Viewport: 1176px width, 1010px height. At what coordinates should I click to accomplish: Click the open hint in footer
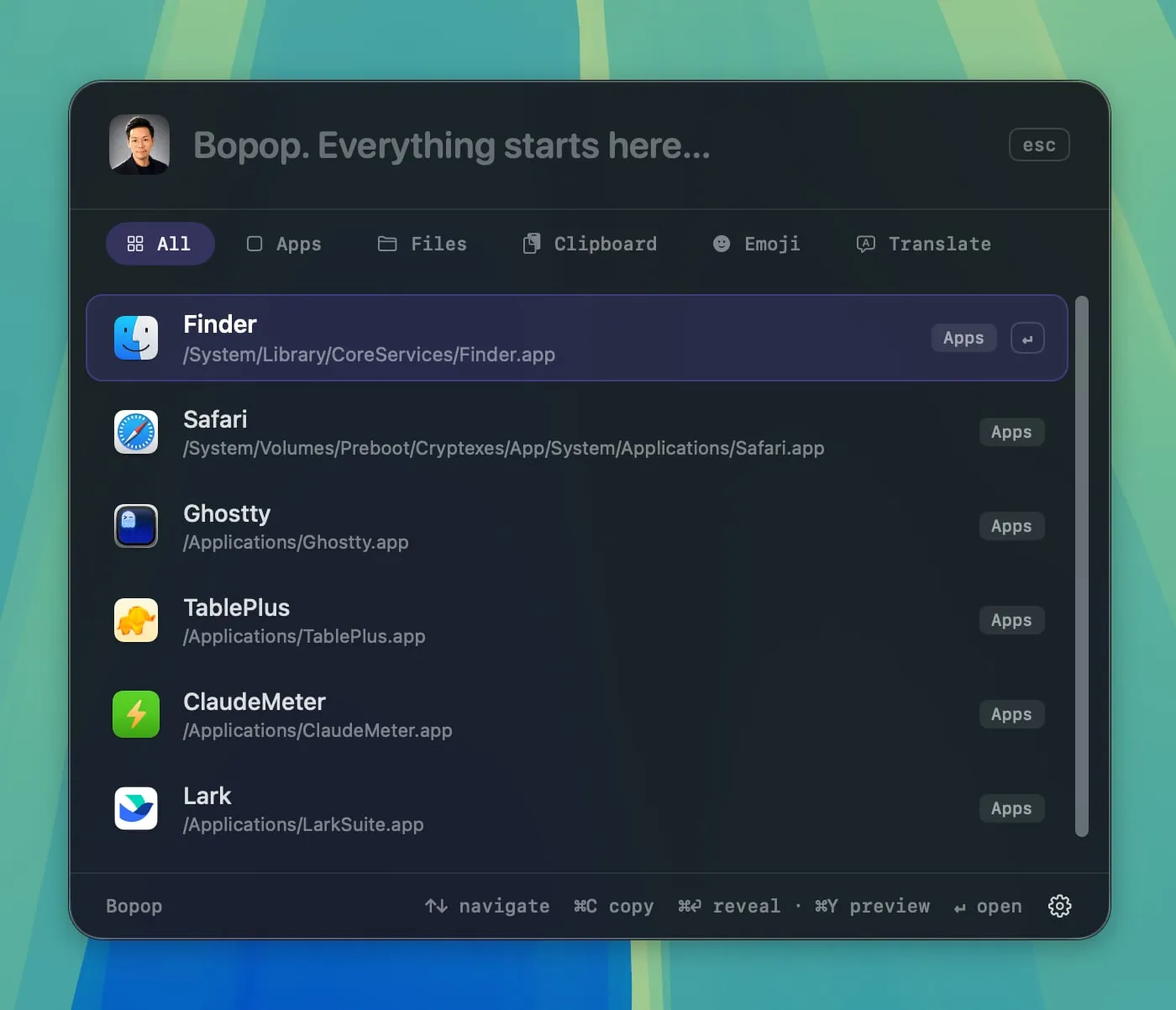click(x=988, y=906)
